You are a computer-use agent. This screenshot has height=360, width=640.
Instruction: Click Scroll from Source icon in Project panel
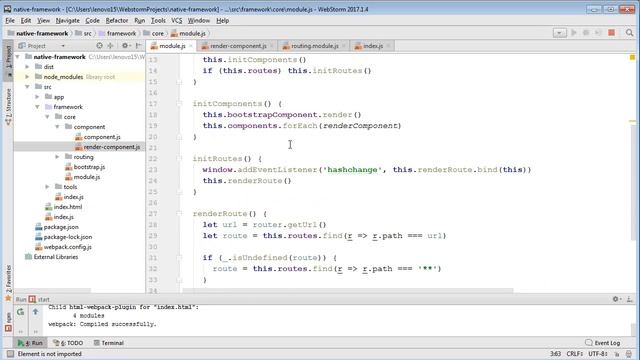99,46
